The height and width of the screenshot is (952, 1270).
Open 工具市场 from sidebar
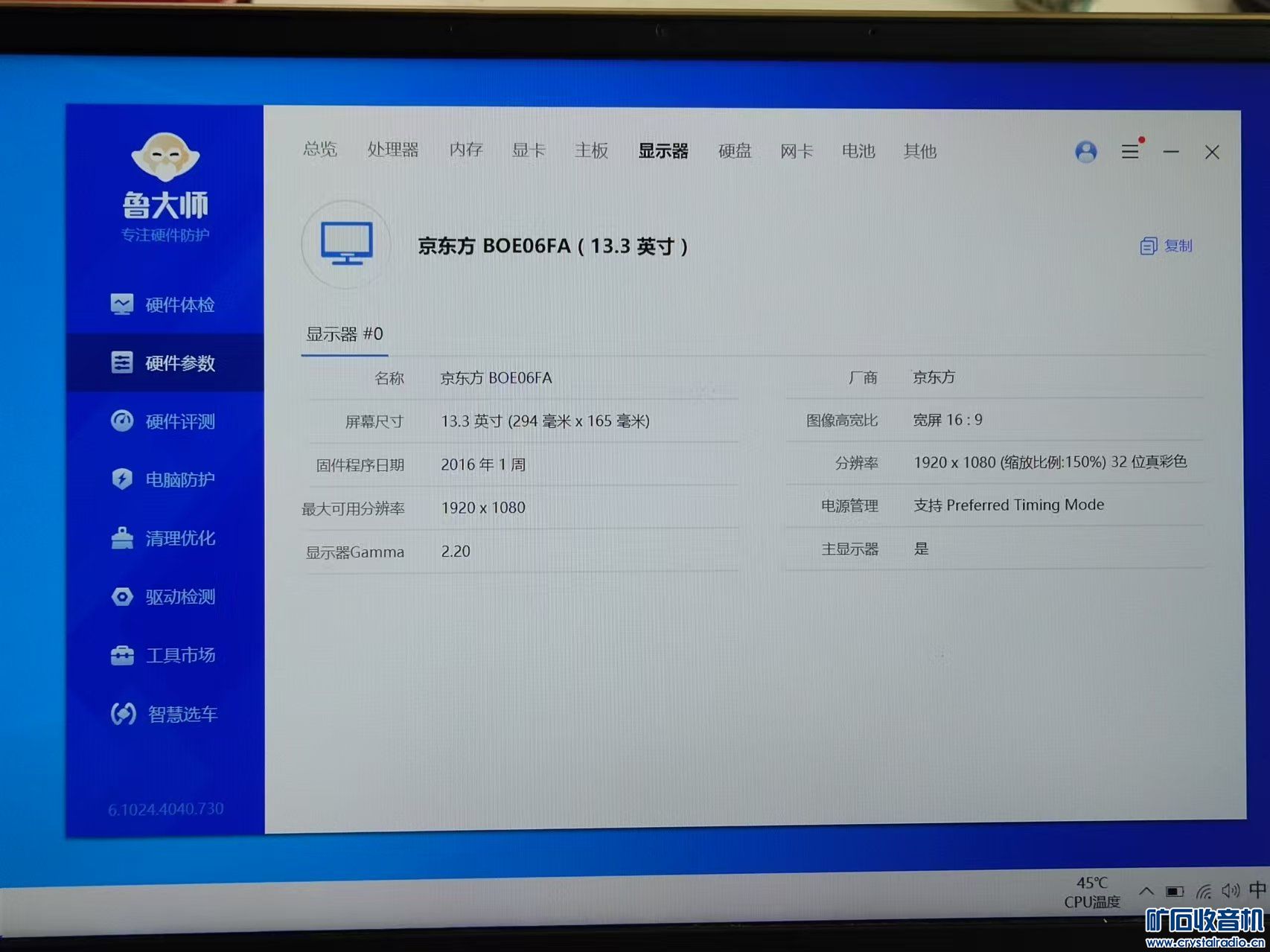(x=181, y=655)
